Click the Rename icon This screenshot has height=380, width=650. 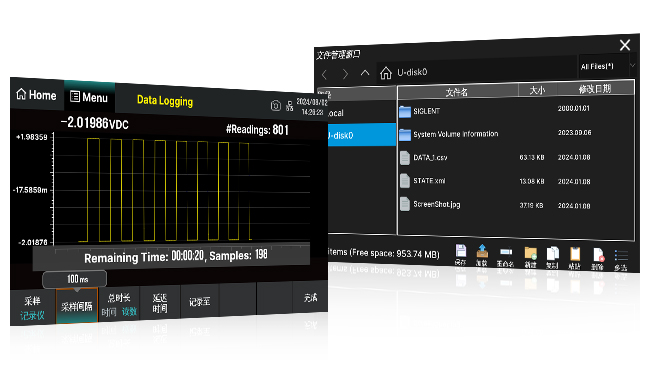tap(506, 252)
